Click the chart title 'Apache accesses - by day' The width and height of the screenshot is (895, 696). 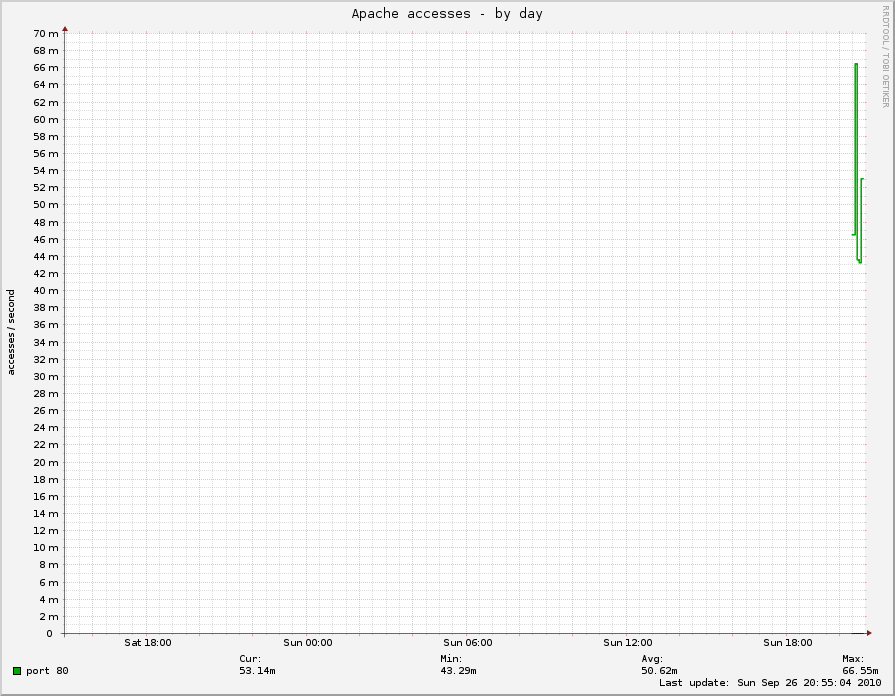[x=447, y=14]
